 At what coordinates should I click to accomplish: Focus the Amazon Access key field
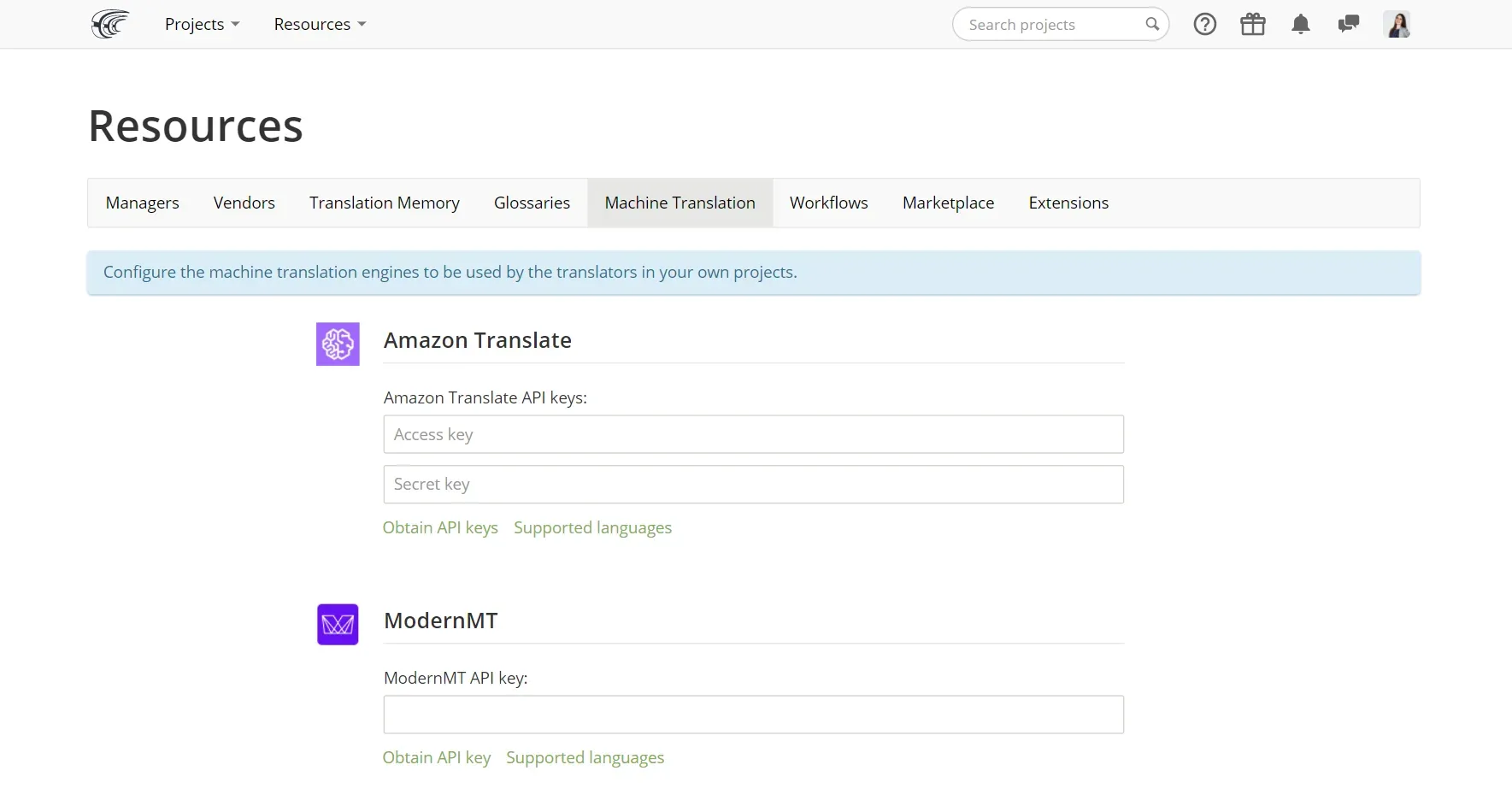pyautogui.click(x=753, y=435)
